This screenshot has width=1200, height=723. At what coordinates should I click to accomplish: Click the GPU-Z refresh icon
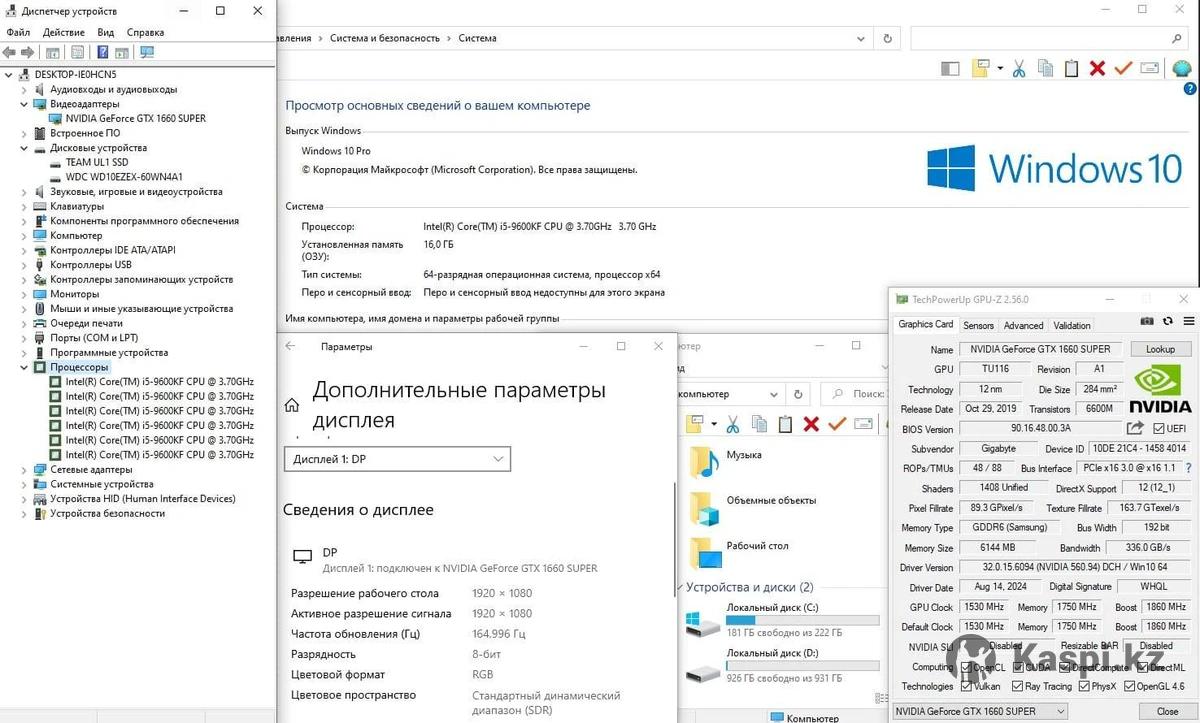pos(1168,322)
